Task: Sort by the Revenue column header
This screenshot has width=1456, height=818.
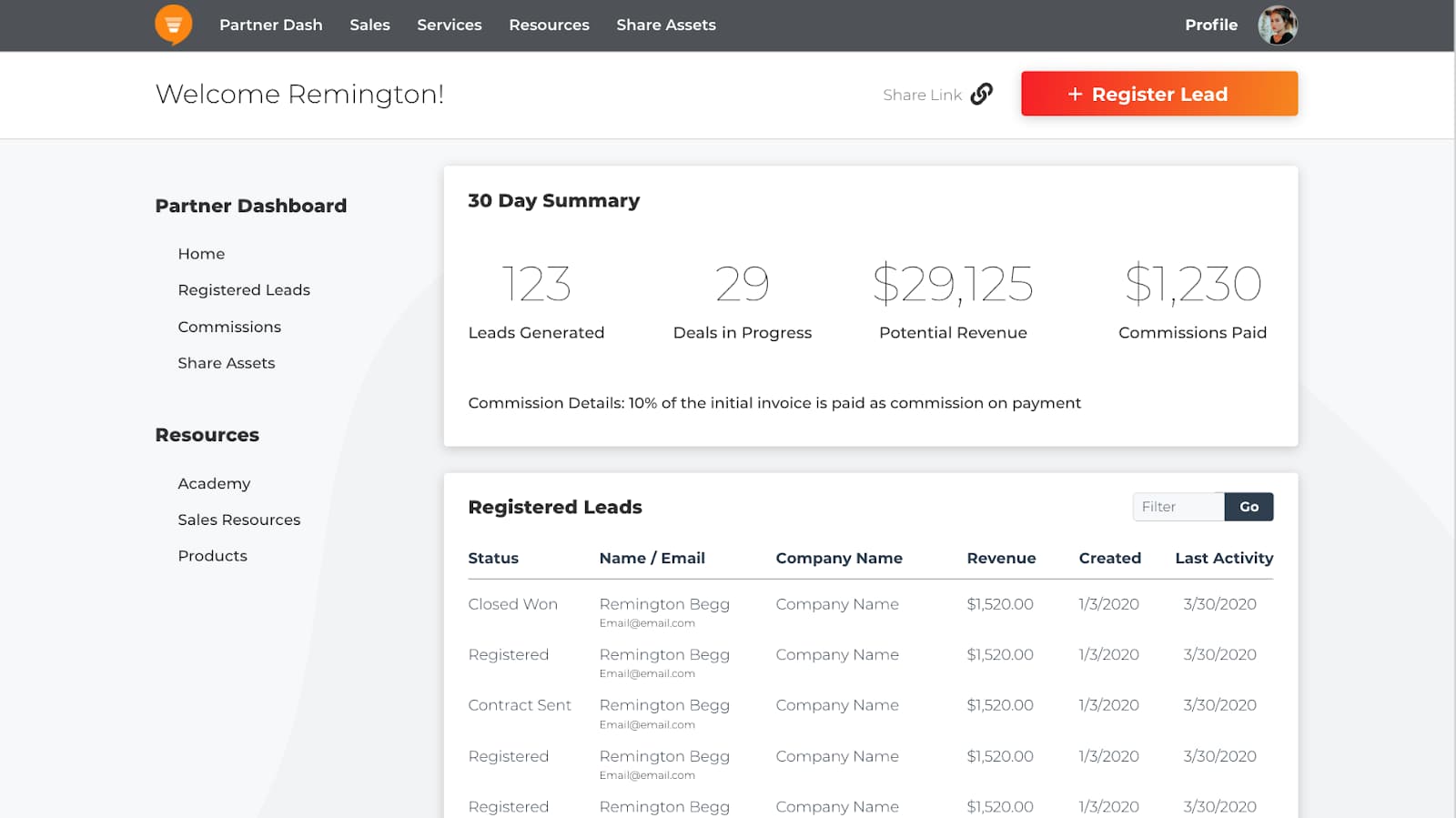Action: coord(1001,559)
